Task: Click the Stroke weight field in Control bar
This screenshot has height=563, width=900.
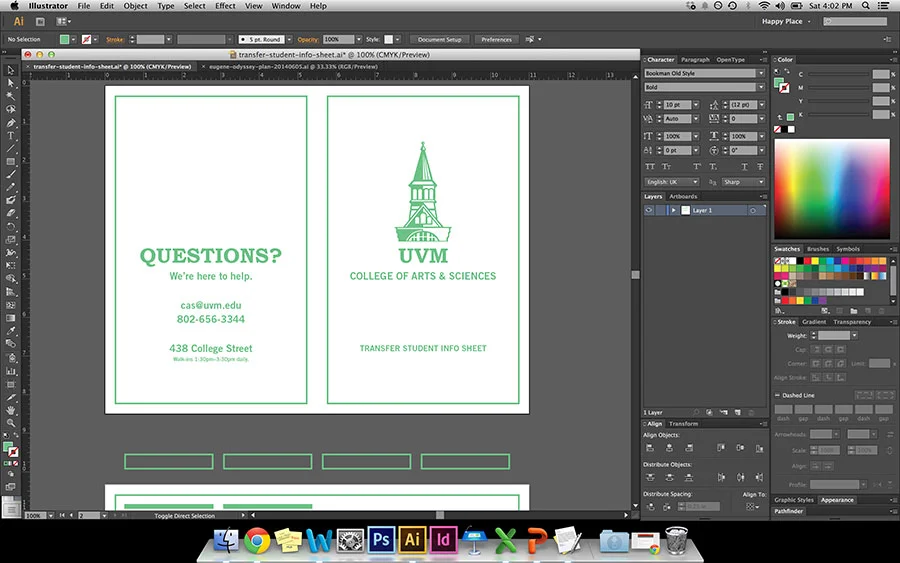Action: [x=150, y=40]
